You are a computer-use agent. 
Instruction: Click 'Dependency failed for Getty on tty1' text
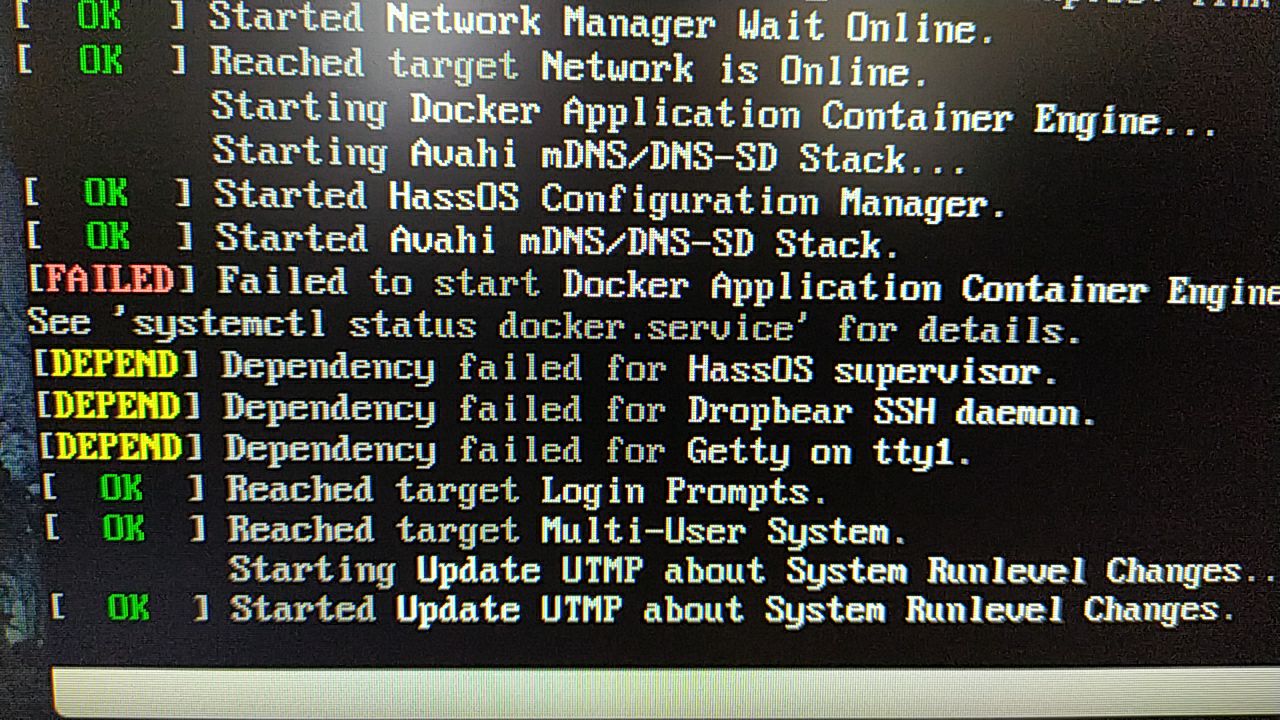click(597, 452)
